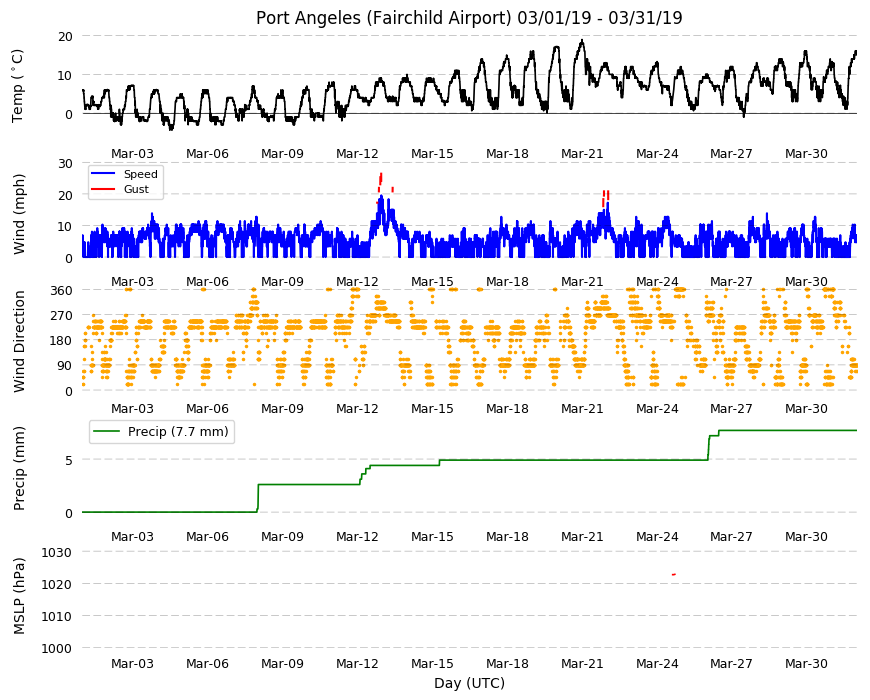Click the Port Angeles chart title
Image resolution: width=870 pixels, height=700 pixels.
[469, 18]
